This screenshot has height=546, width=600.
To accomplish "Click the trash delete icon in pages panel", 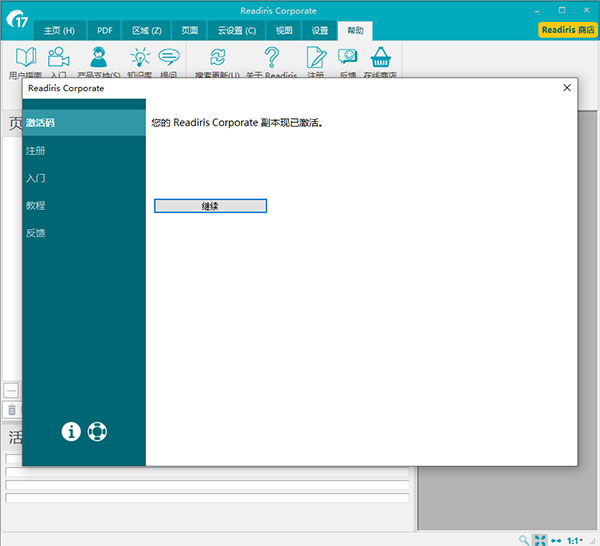I will pyautogui.click(x=12, y=410).
